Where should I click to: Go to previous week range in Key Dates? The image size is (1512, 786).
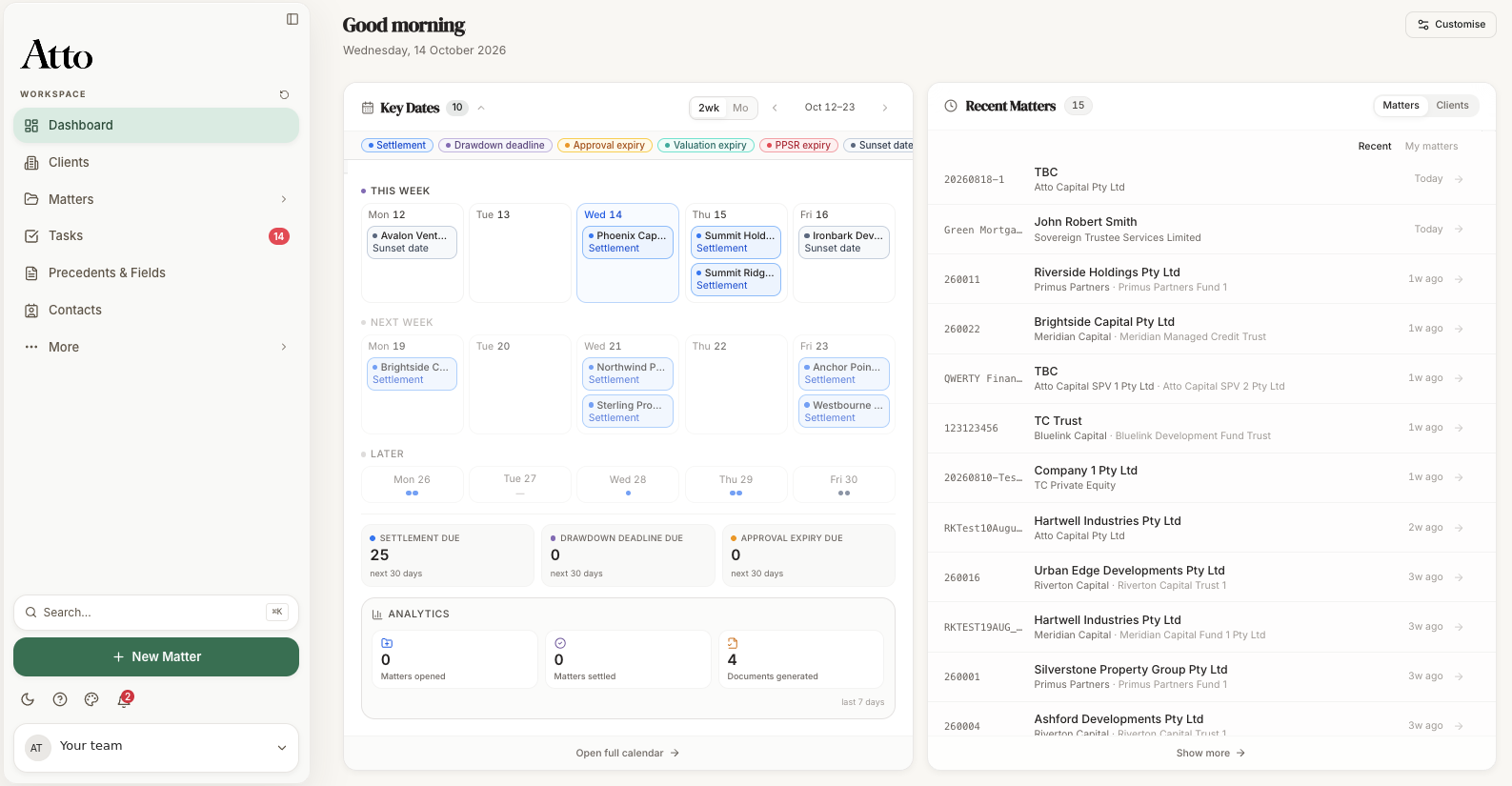pyautogui.click(x=775, y=108)
